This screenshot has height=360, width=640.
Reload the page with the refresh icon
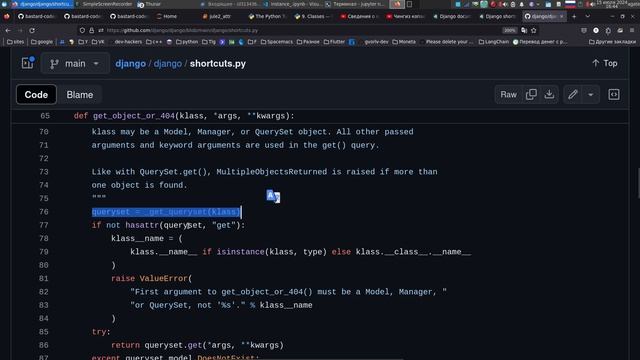32,30
